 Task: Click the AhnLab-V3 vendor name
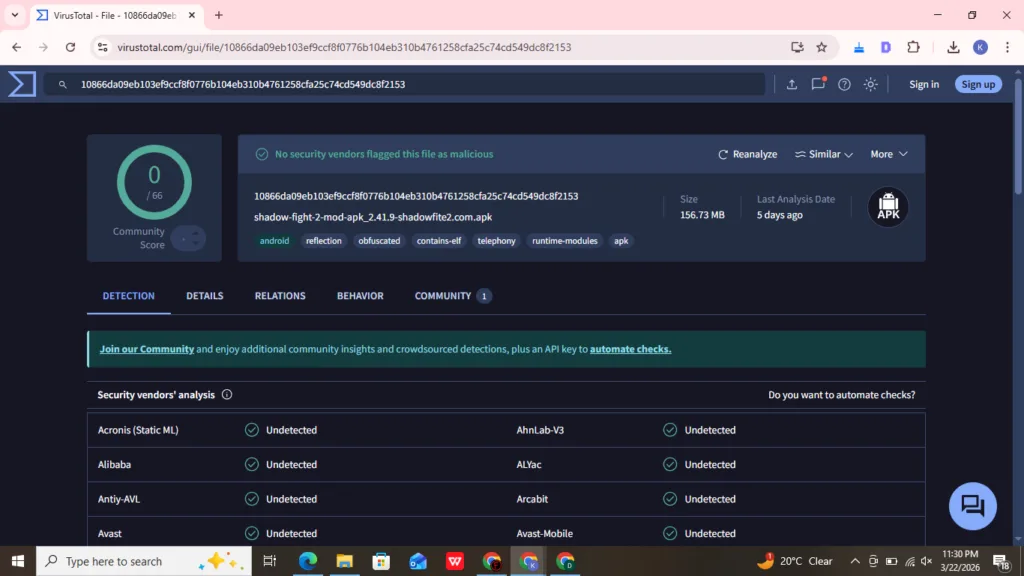click(540, 430)
